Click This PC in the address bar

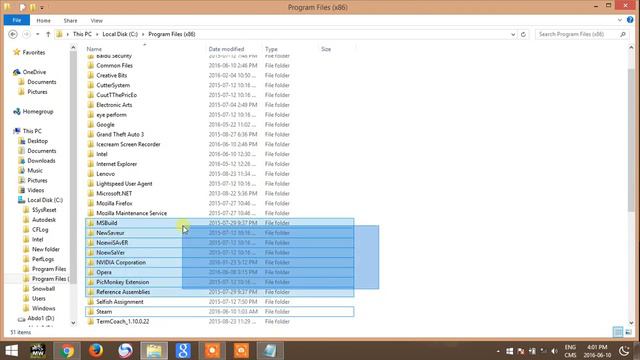click(82, 34)
